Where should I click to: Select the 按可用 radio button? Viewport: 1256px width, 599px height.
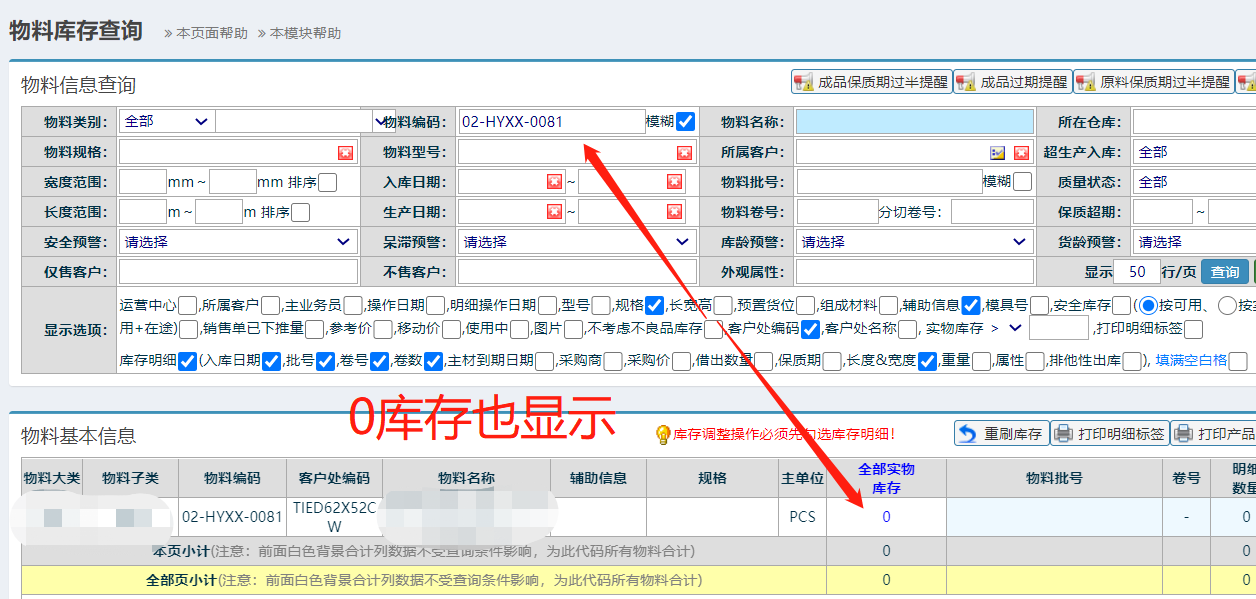pos(1149,306)
